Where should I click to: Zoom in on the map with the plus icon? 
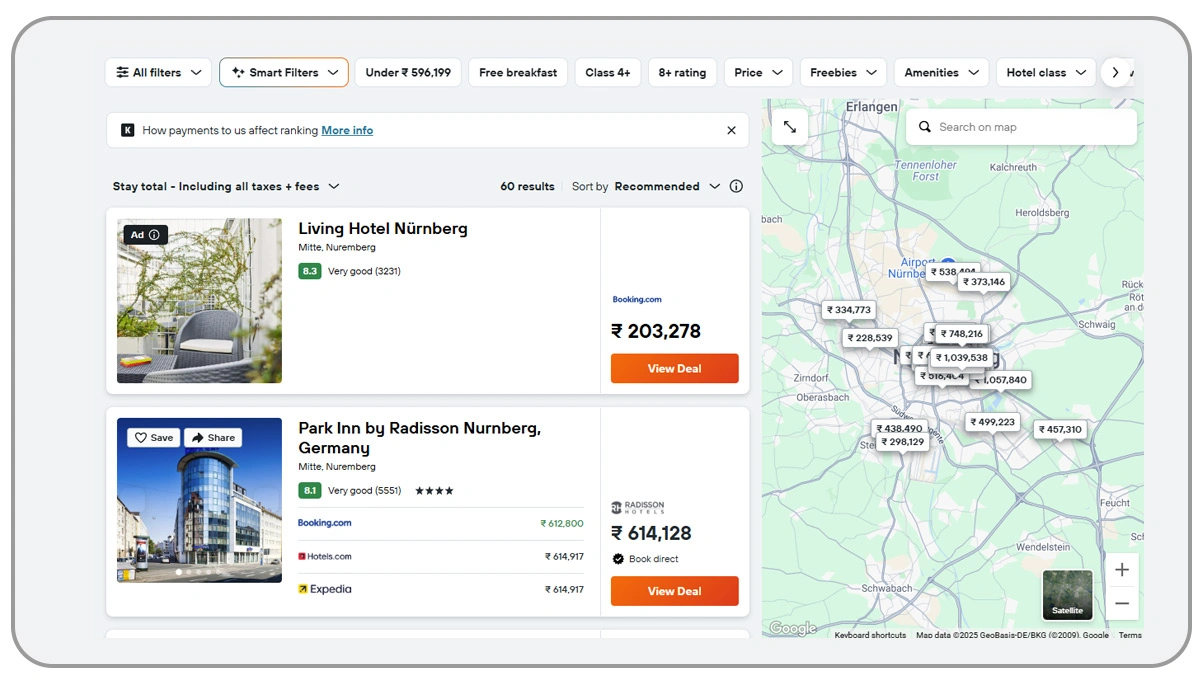pos(1122,569)
